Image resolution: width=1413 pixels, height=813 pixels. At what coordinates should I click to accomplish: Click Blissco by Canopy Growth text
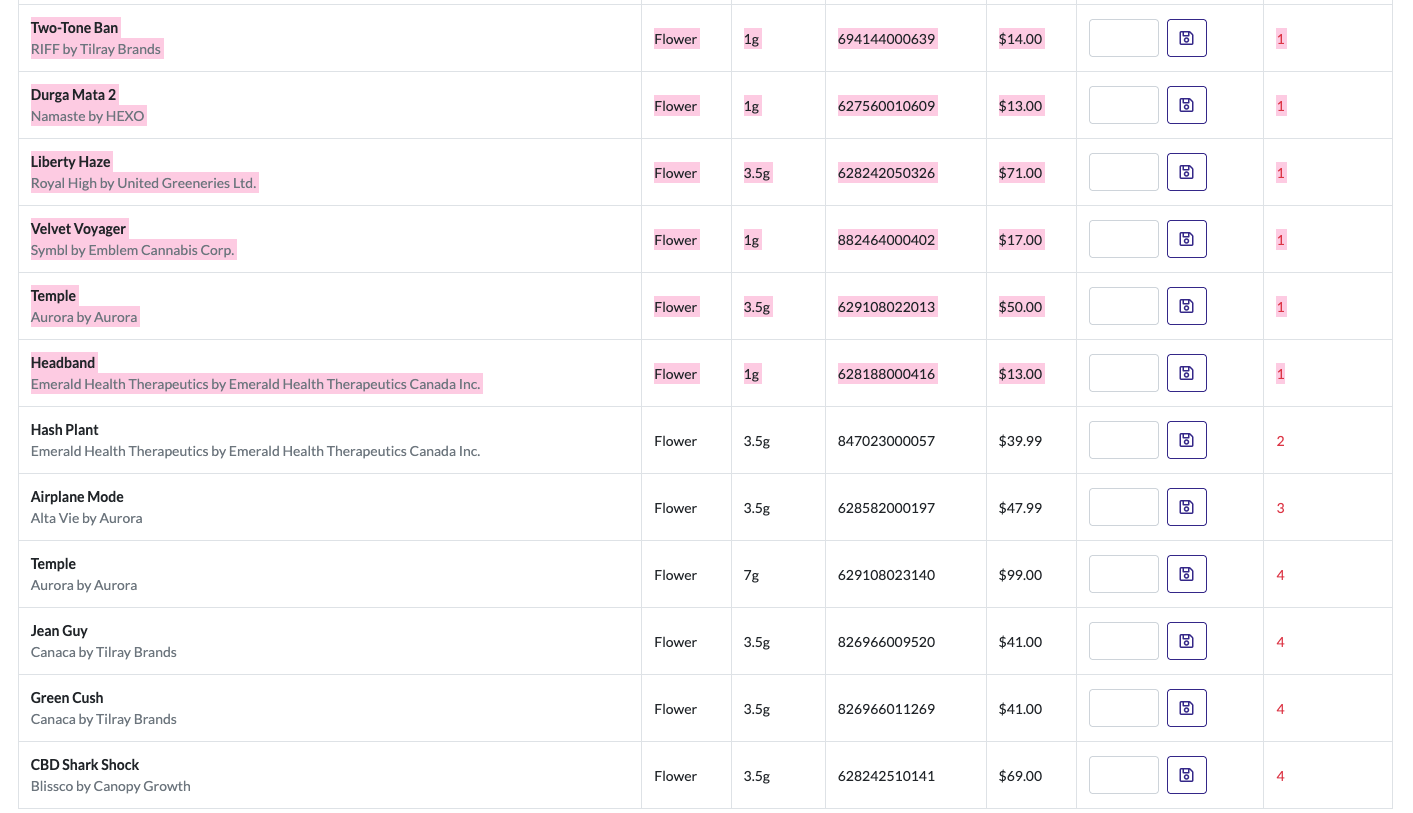pyautogui.click(x=111, y=786)
